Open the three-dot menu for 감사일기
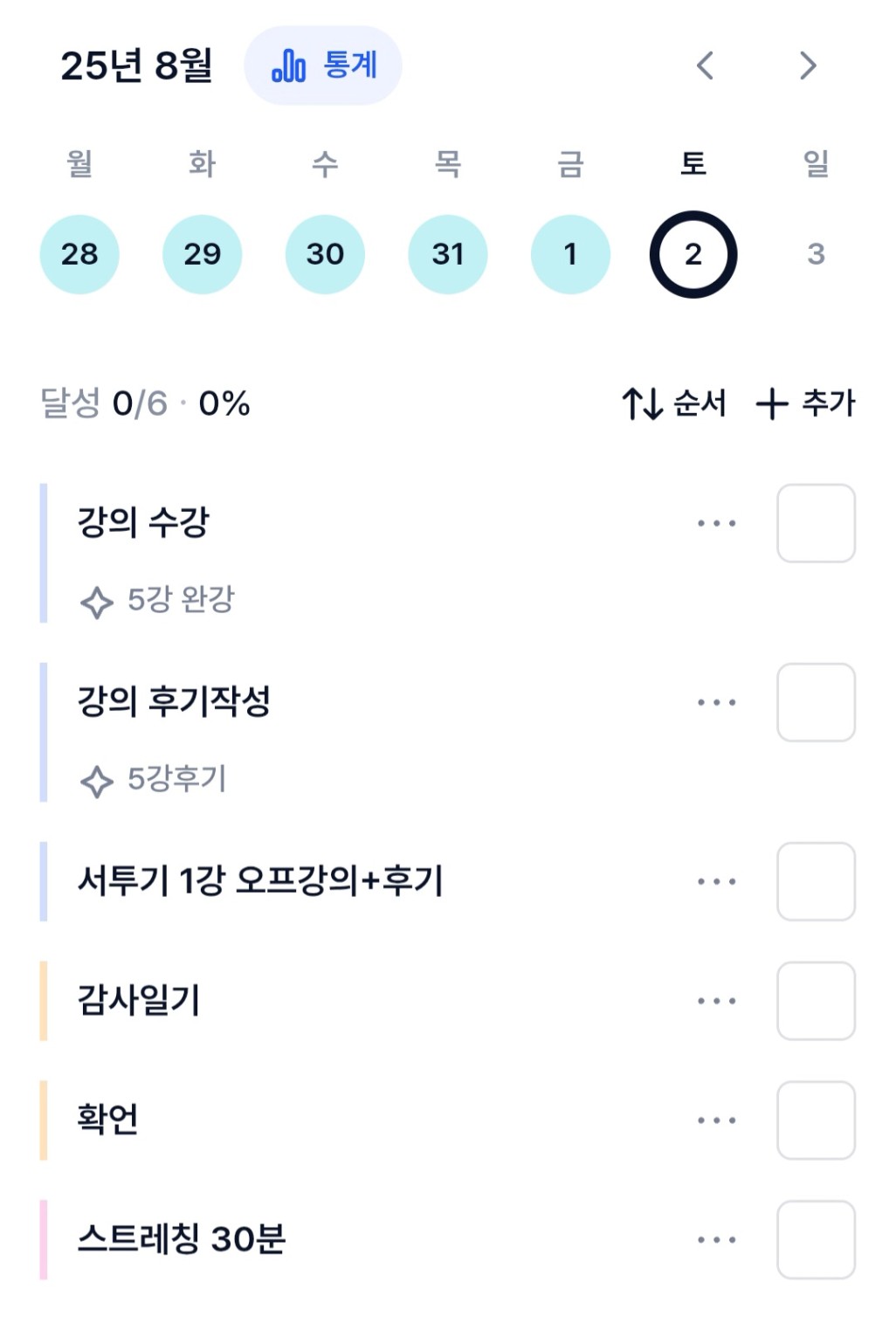Screen dimensions: 896x1324 coord(717,1001)
